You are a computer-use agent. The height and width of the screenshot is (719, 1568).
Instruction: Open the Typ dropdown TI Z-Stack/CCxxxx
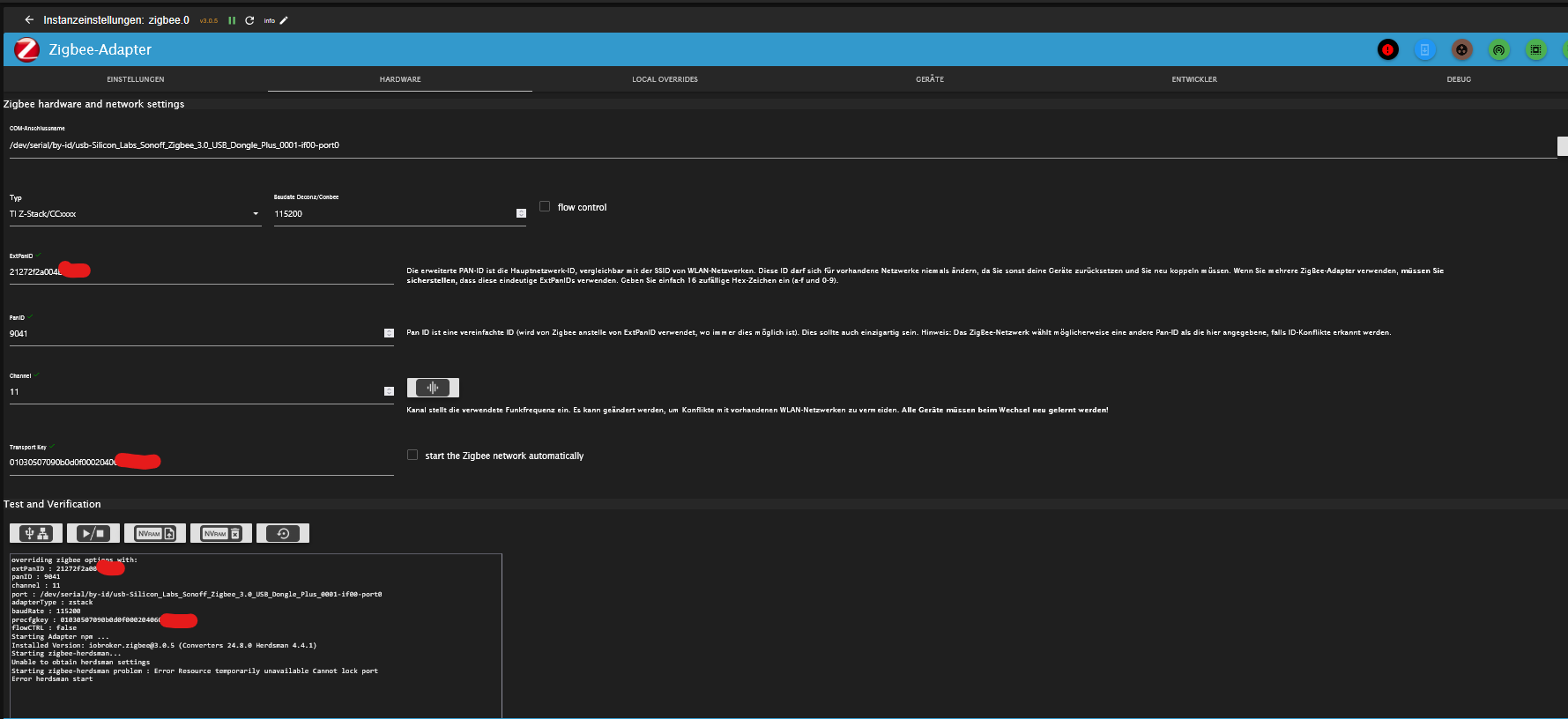pyautogui.click(x=136, y=214)
